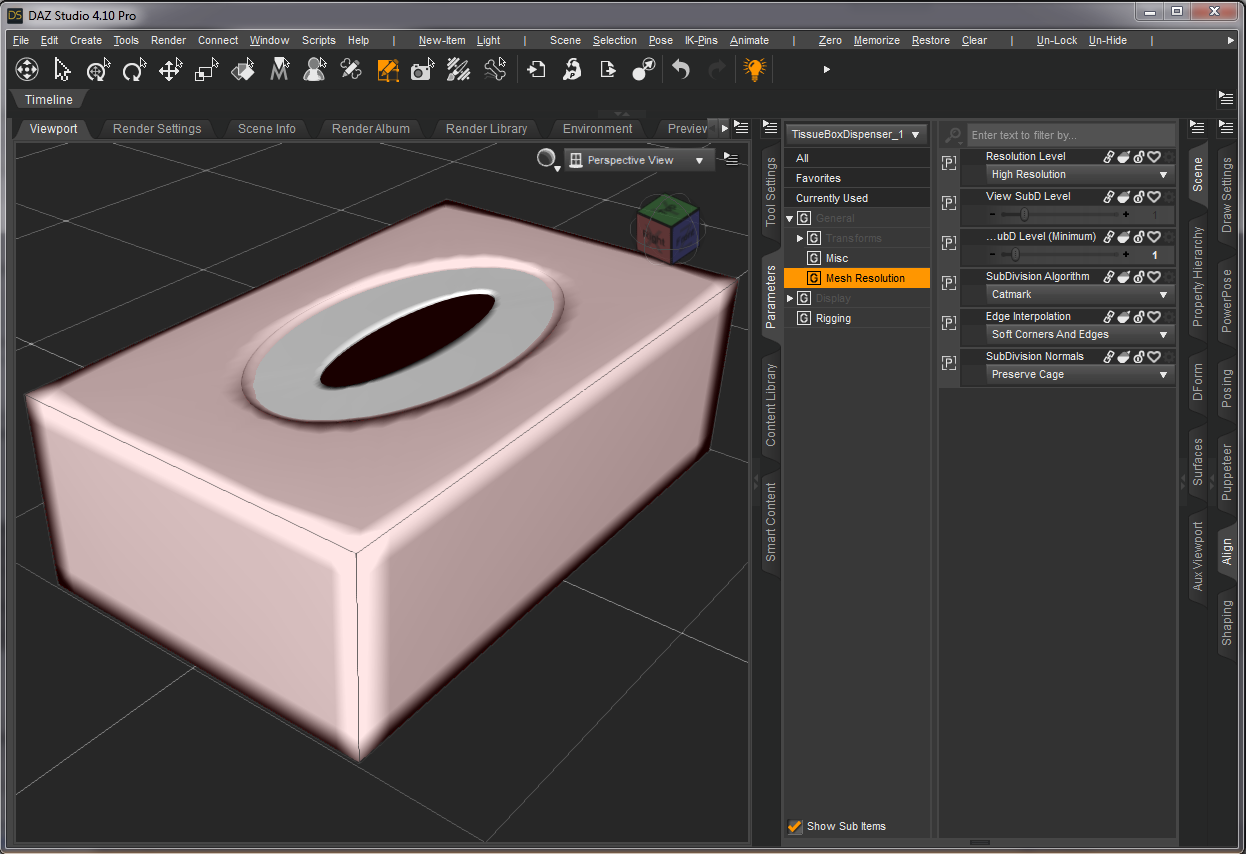Select the Rotate tool in toolbar
The width and height of the screenshot is (1246, 854).
[134, 69]
